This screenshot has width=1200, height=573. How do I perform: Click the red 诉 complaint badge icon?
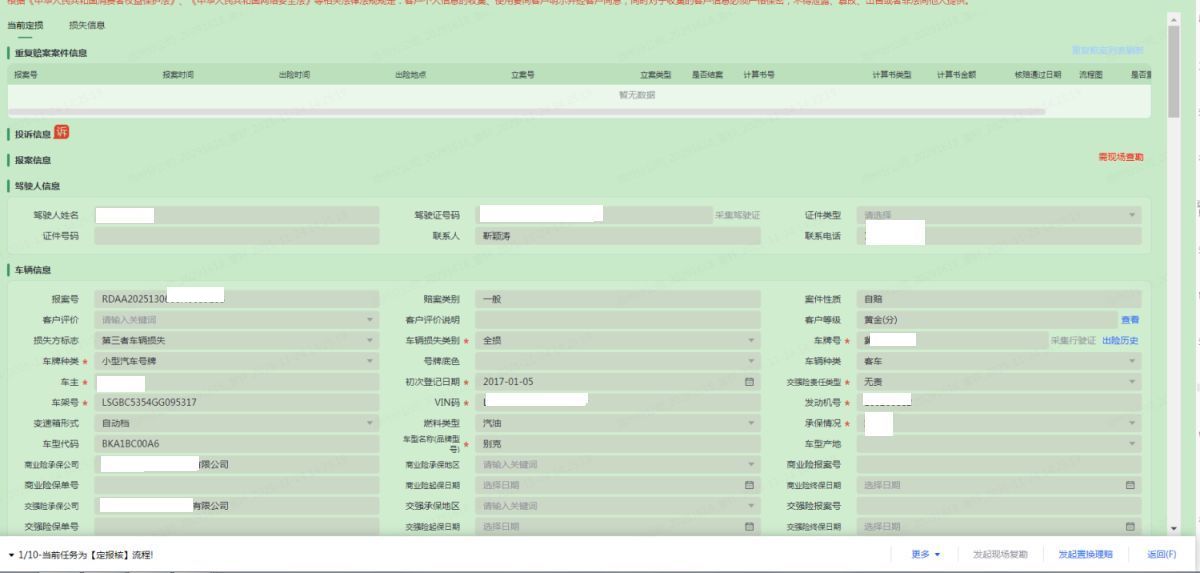(61, 133)
